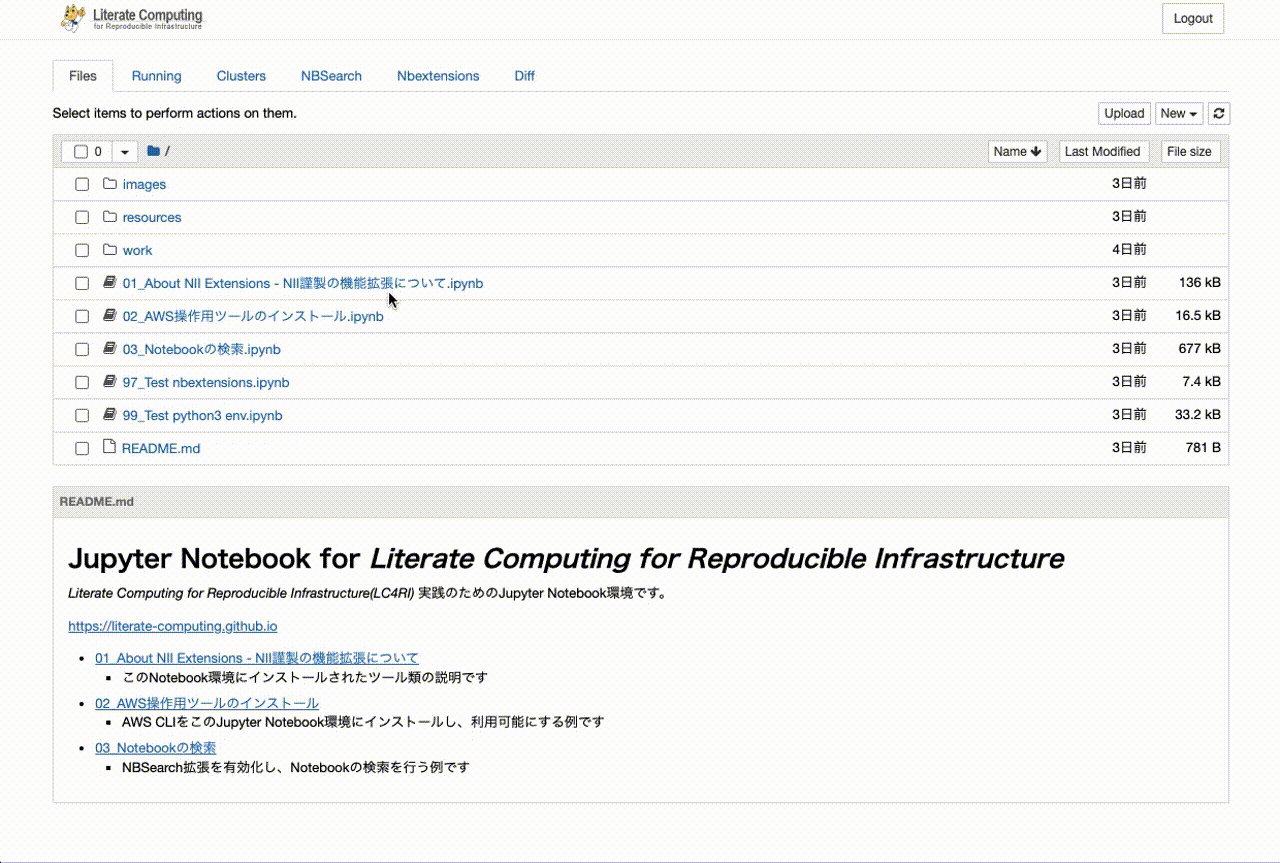Open README.md from the file list

point(161,448)
